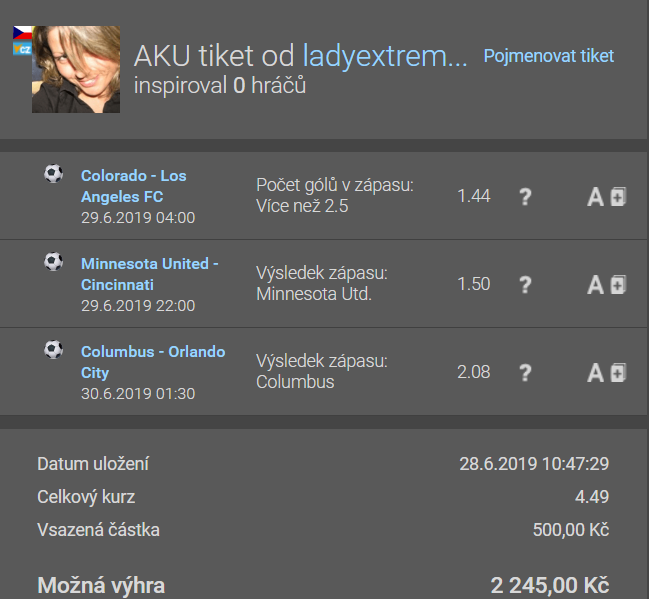Click Pojmenovat tiket link
The image size is (649, 599).
[x=549, y=56]
